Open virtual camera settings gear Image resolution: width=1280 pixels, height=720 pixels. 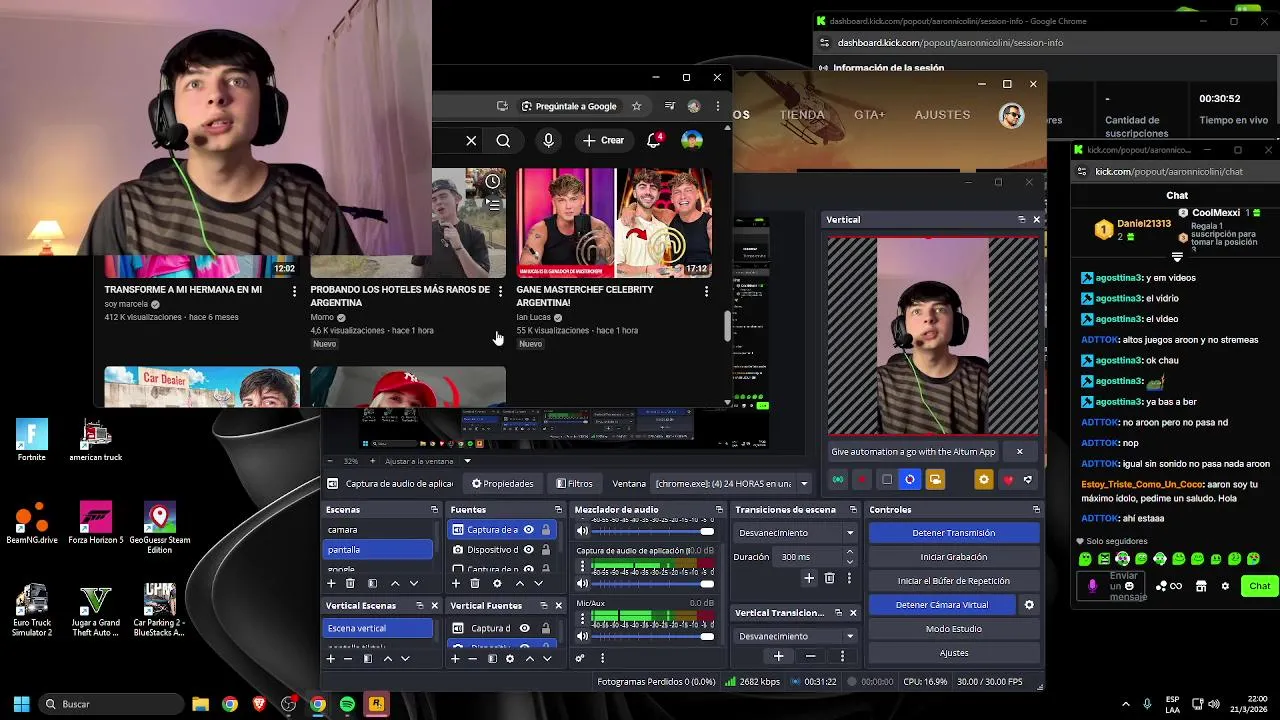tap(1029, 605)
